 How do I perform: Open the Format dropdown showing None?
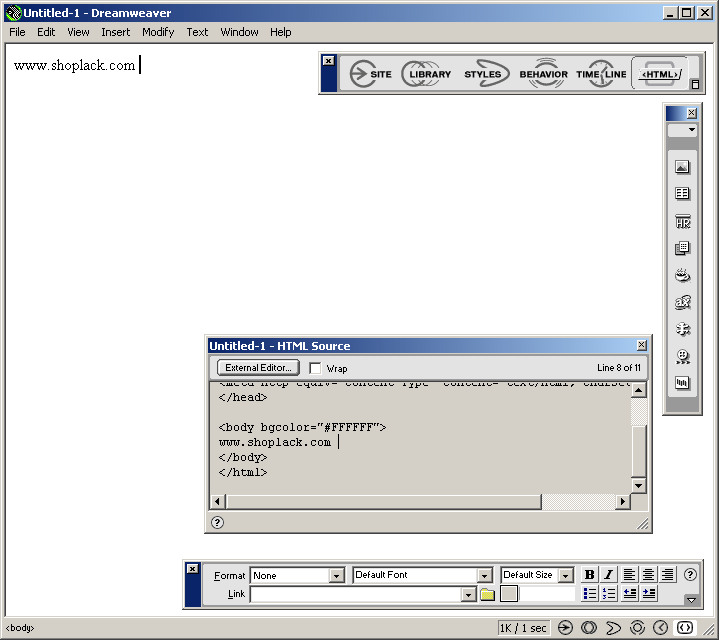coord(337,575)
